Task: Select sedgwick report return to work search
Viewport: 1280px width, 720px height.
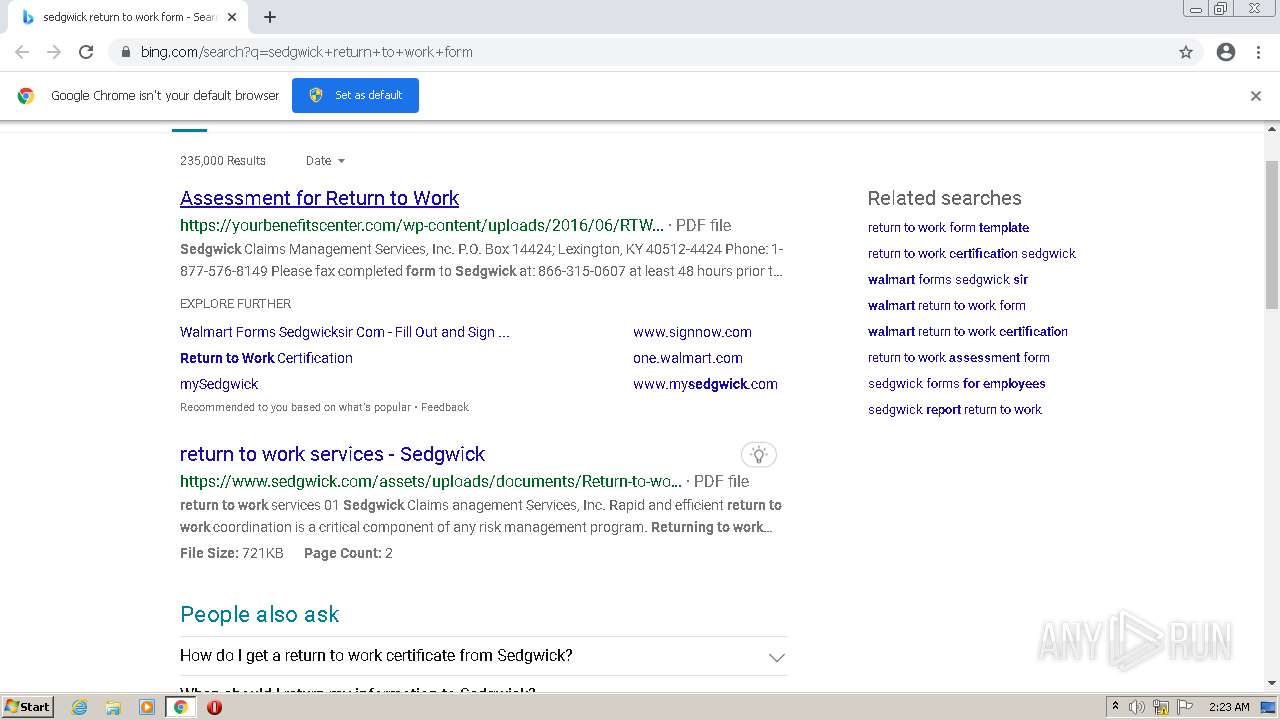Action: click(955, 410)
